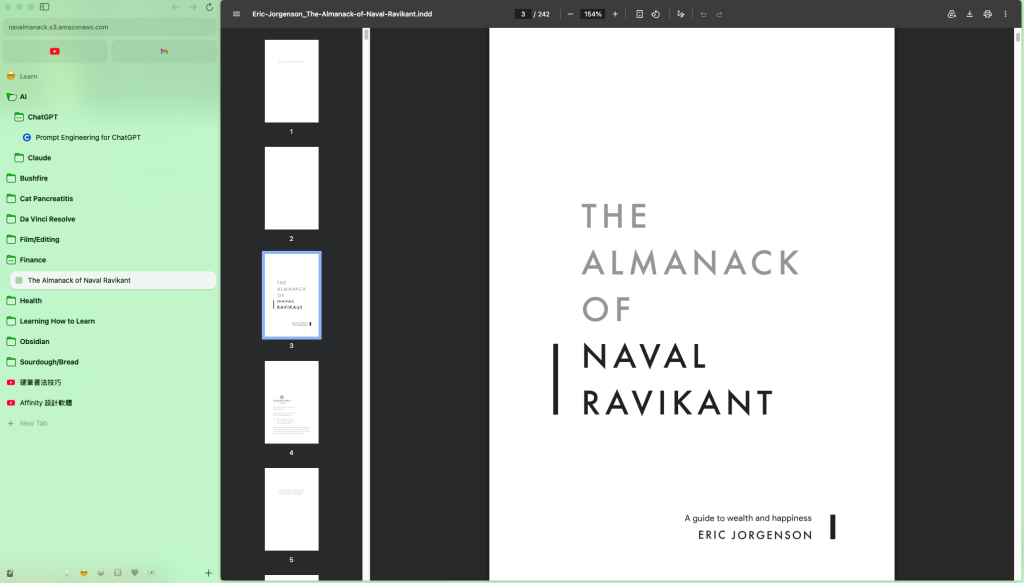Image resolution: width=1024 pixels, height=583 pixels.
Task: Switch to the nerd-face emoji space
Action: tap(84, 573)
